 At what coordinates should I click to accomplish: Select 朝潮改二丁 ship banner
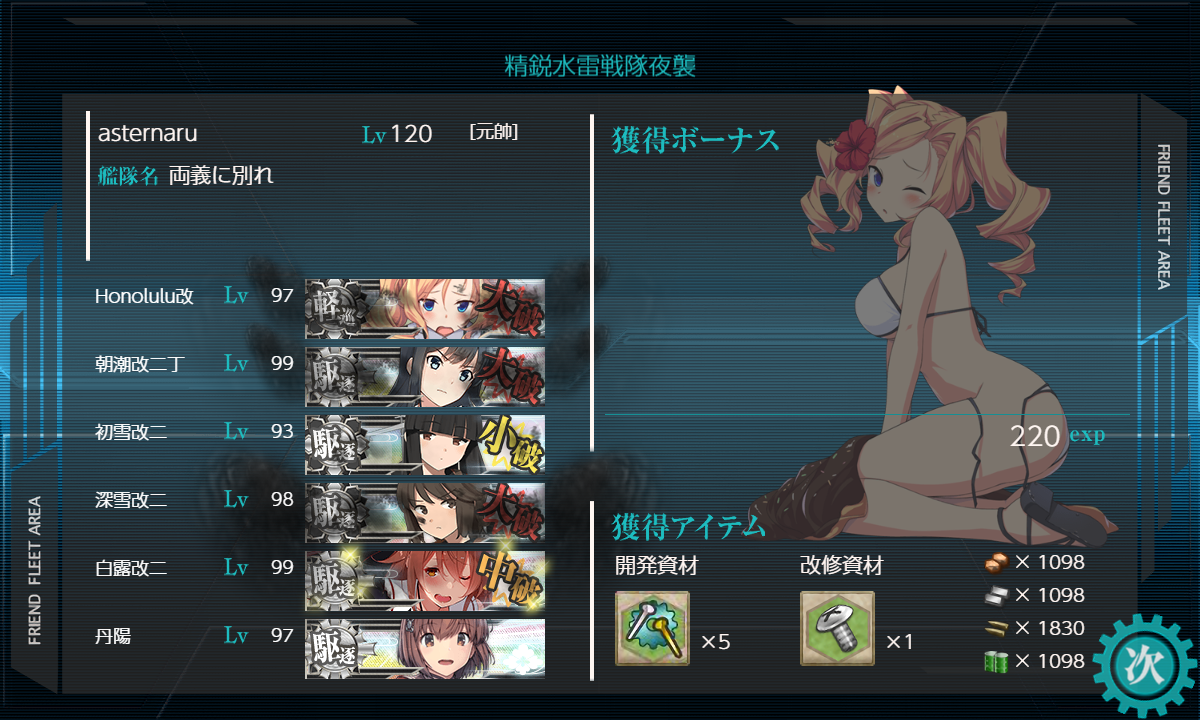pos(425,377)
